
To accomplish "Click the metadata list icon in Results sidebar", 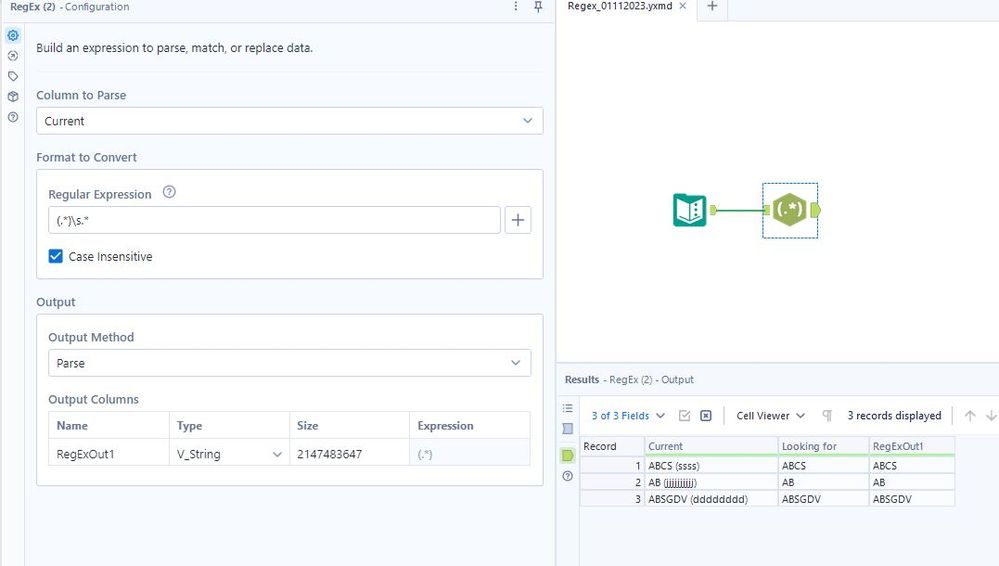I will pyautogui.click(x=568, y=408).
